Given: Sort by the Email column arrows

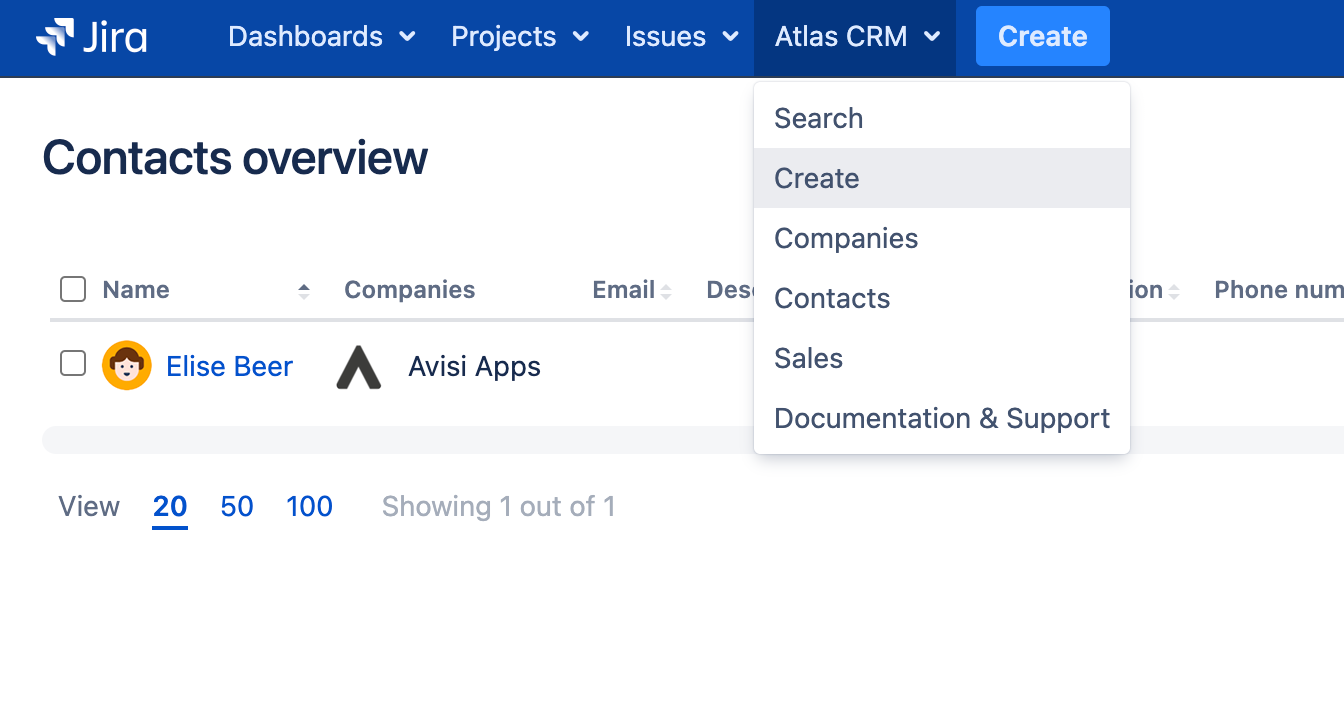Looking at the screenshot, I should click(666, 291).
